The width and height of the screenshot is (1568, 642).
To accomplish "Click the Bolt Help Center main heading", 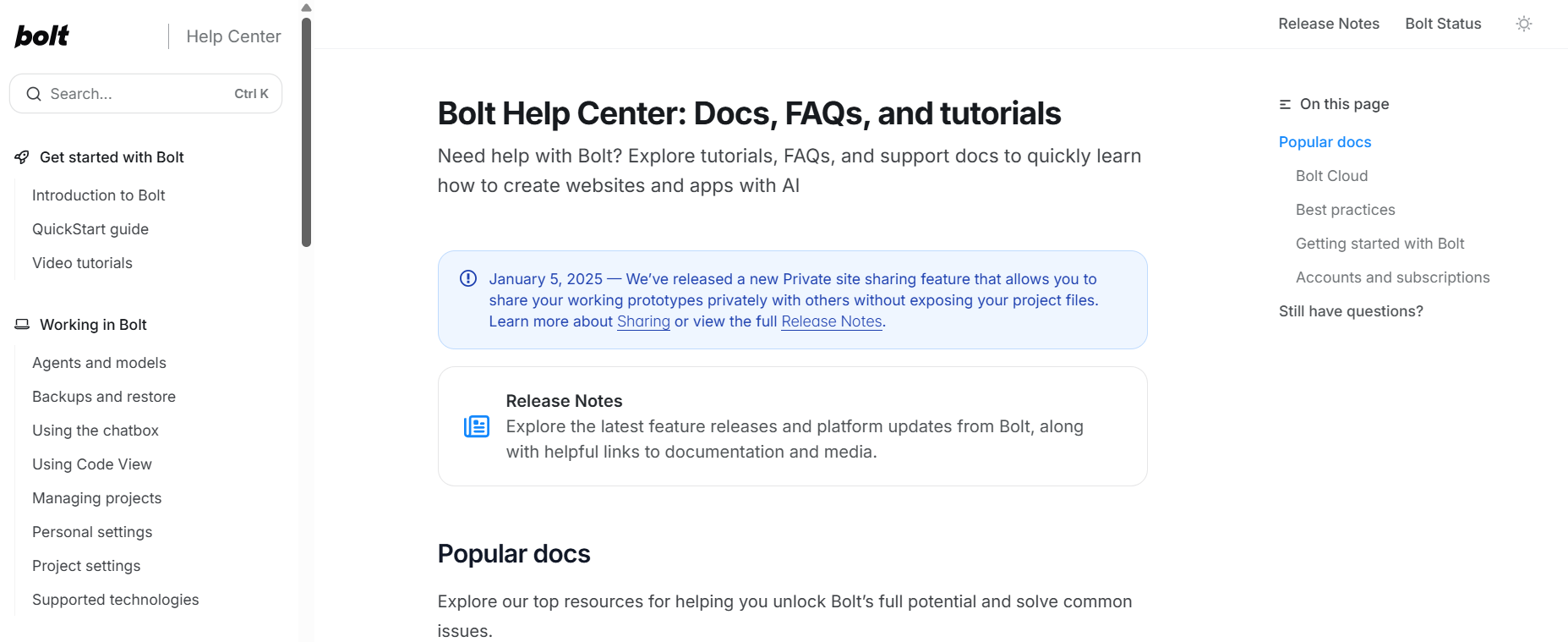I will click(x=749, y=113).
